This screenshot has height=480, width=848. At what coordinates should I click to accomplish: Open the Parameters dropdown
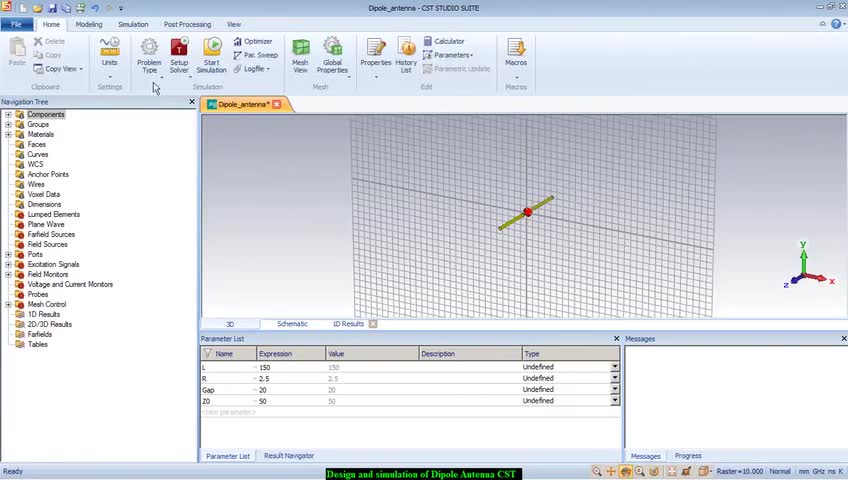click(448, 55)
